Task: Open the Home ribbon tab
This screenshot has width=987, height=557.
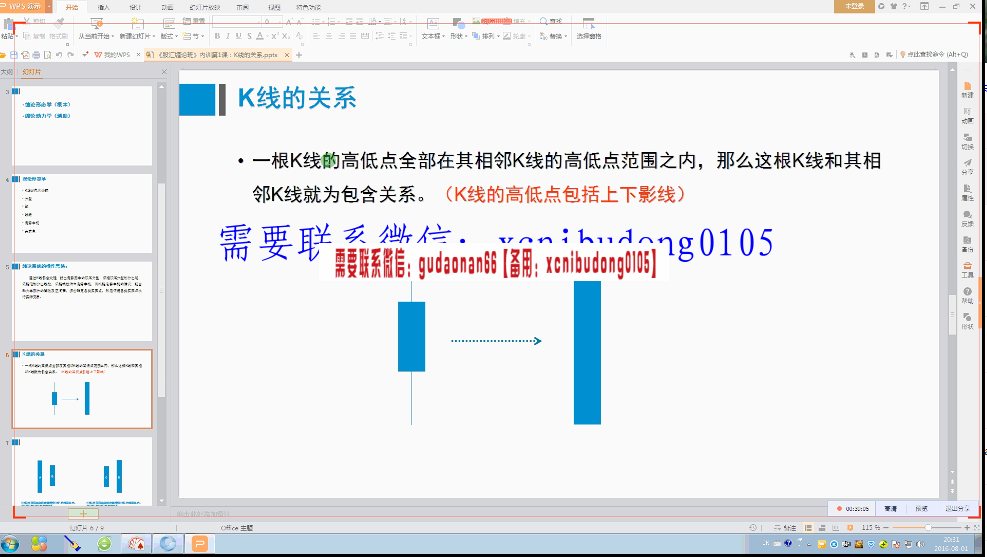Action: [72, 7]
